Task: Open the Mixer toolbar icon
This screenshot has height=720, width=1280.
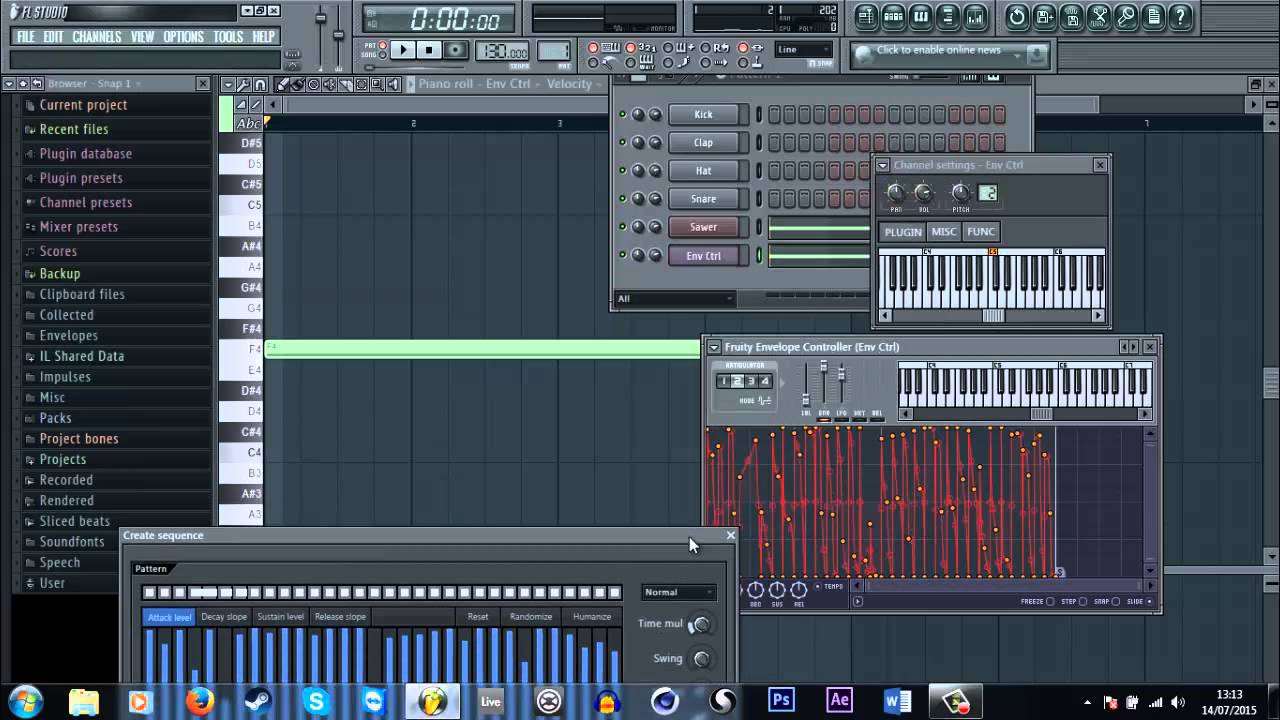Action: 975,17
